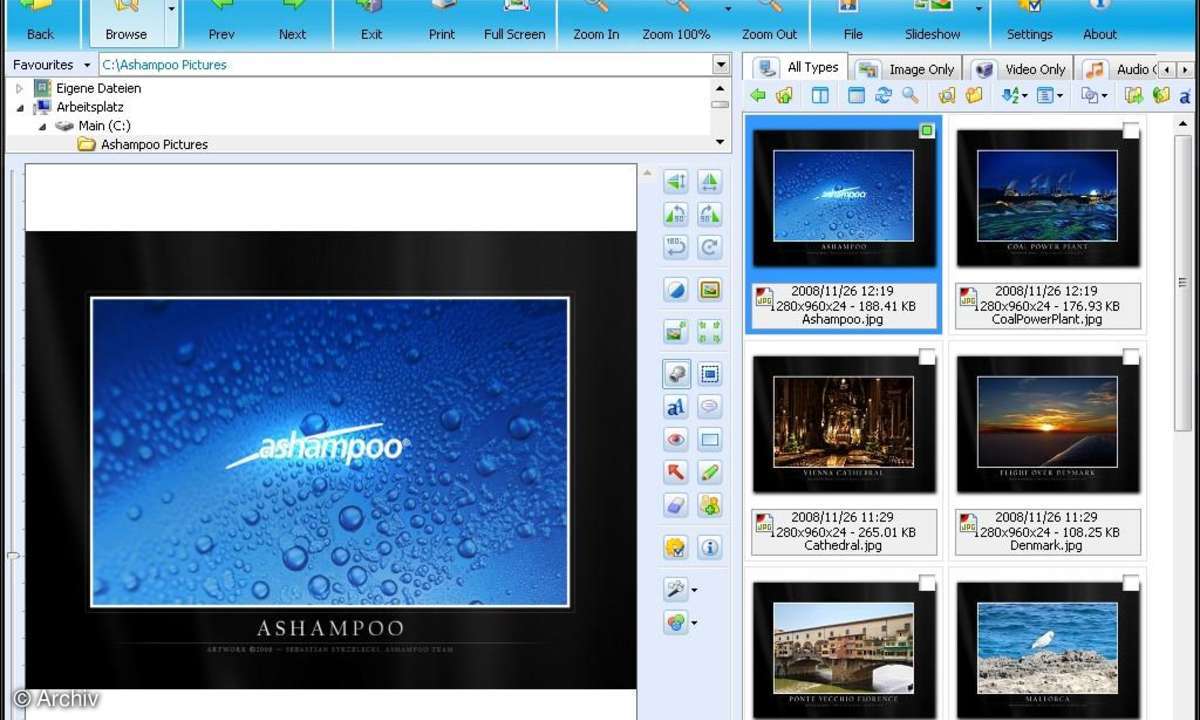Viewport: 1200px width, 720px height.
Task: Click the picture frame icon
Action: pos(709,290)
